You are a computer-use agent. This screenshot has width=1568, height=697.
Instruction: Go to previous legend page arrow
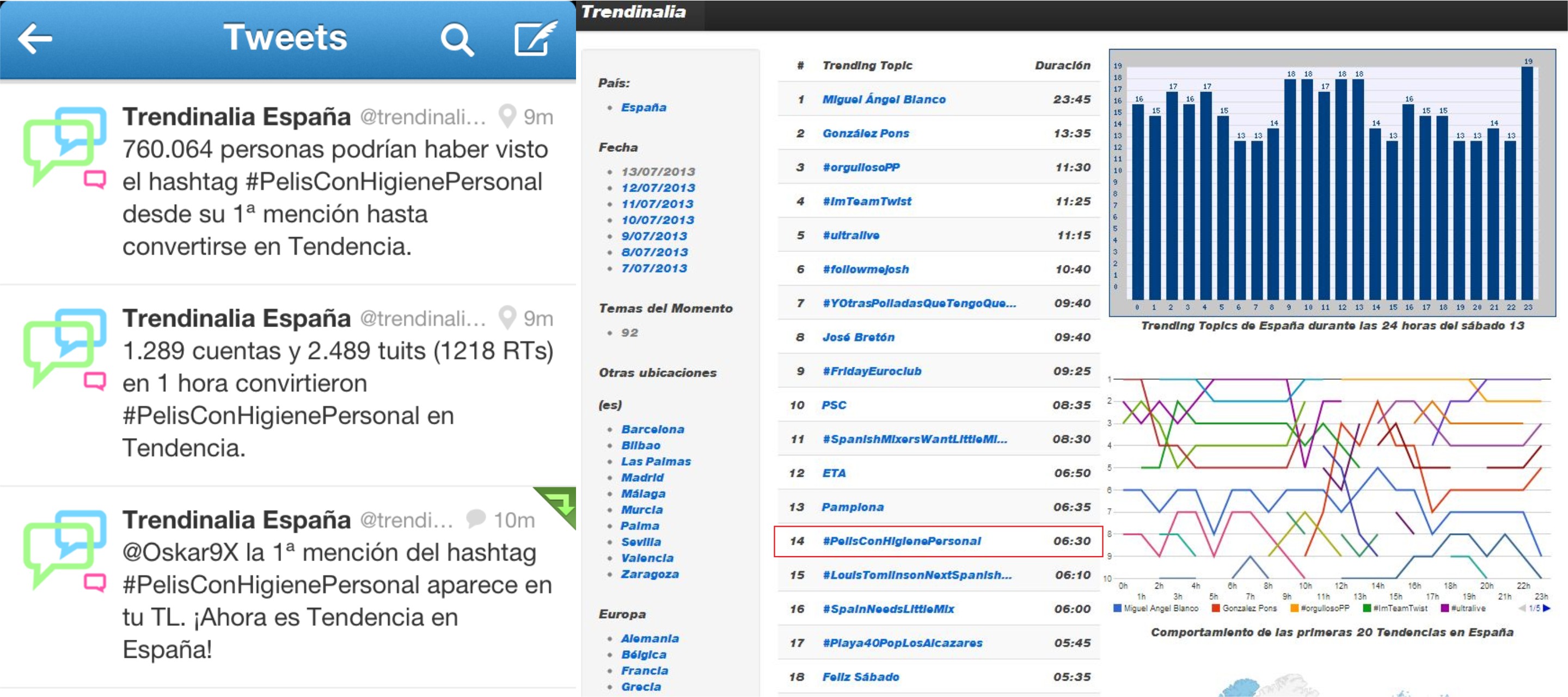(x=1522, y=608)
